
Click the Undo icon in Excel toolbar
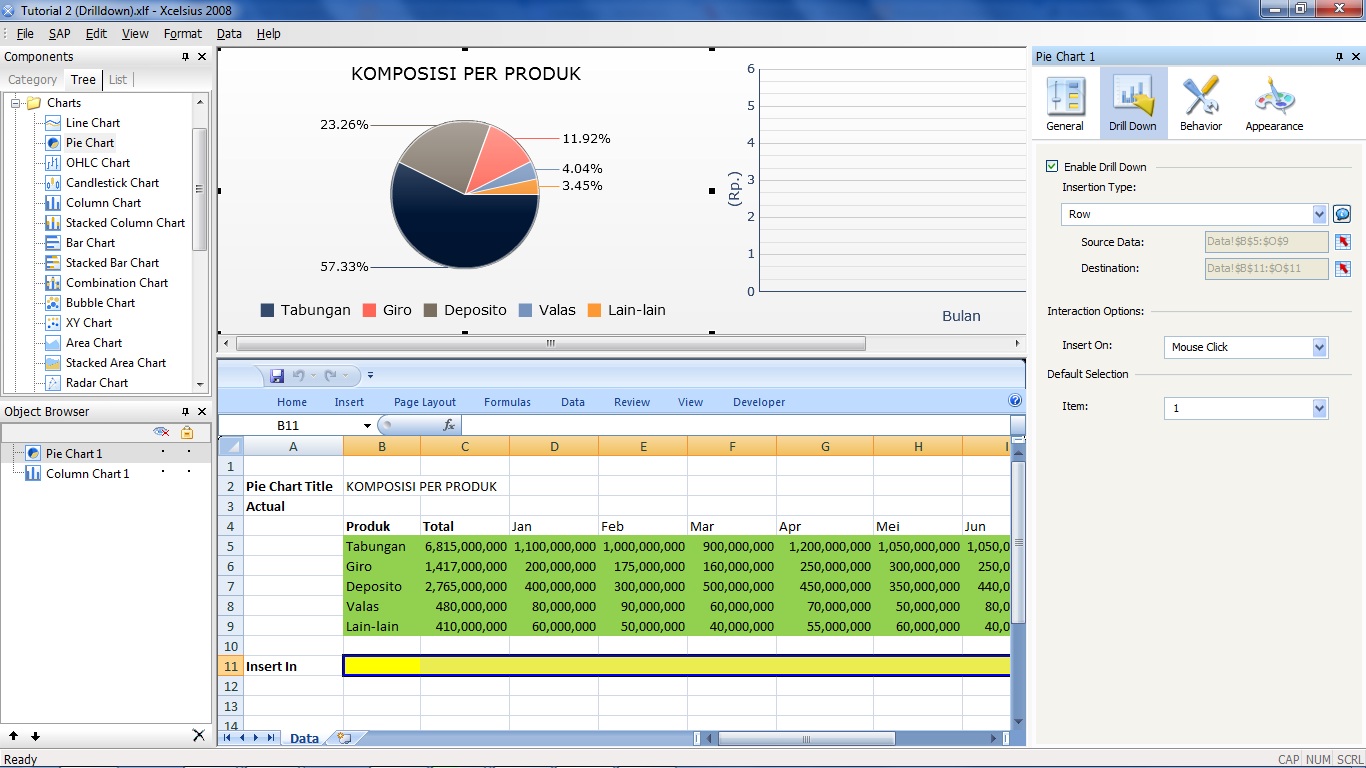(298, 376)
